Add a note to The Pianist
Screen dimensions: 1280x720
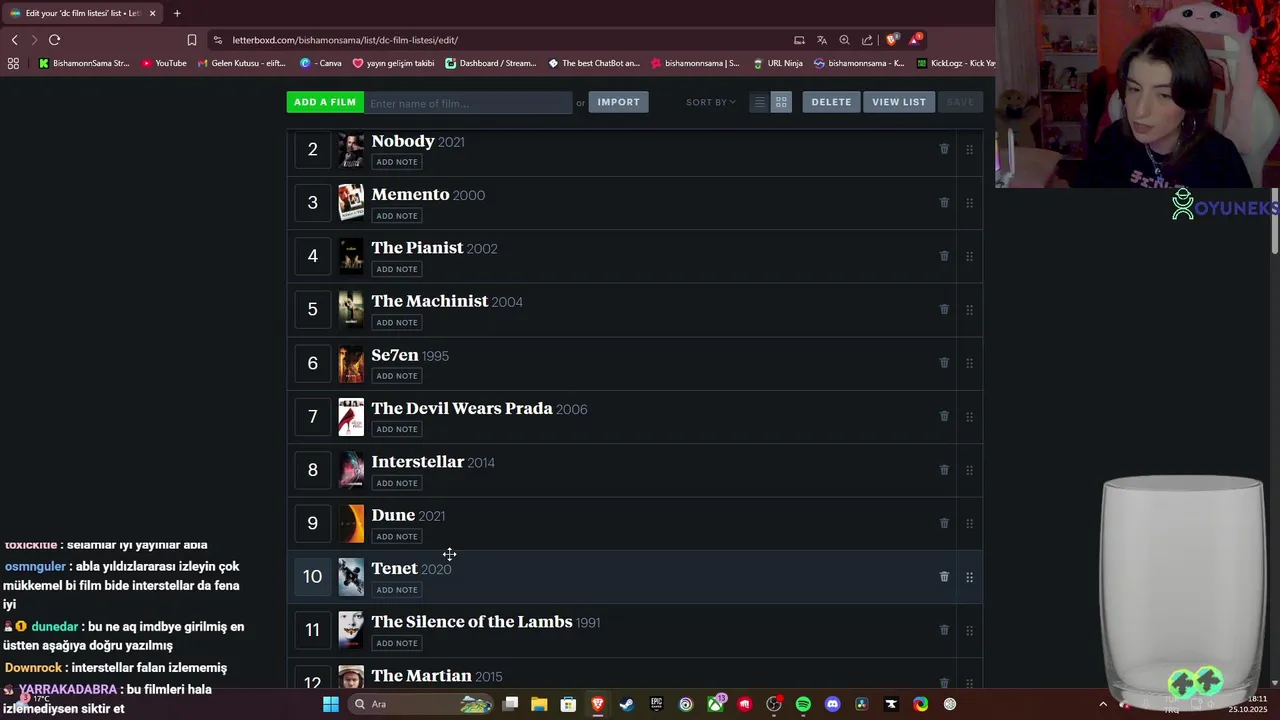(397, 269)
